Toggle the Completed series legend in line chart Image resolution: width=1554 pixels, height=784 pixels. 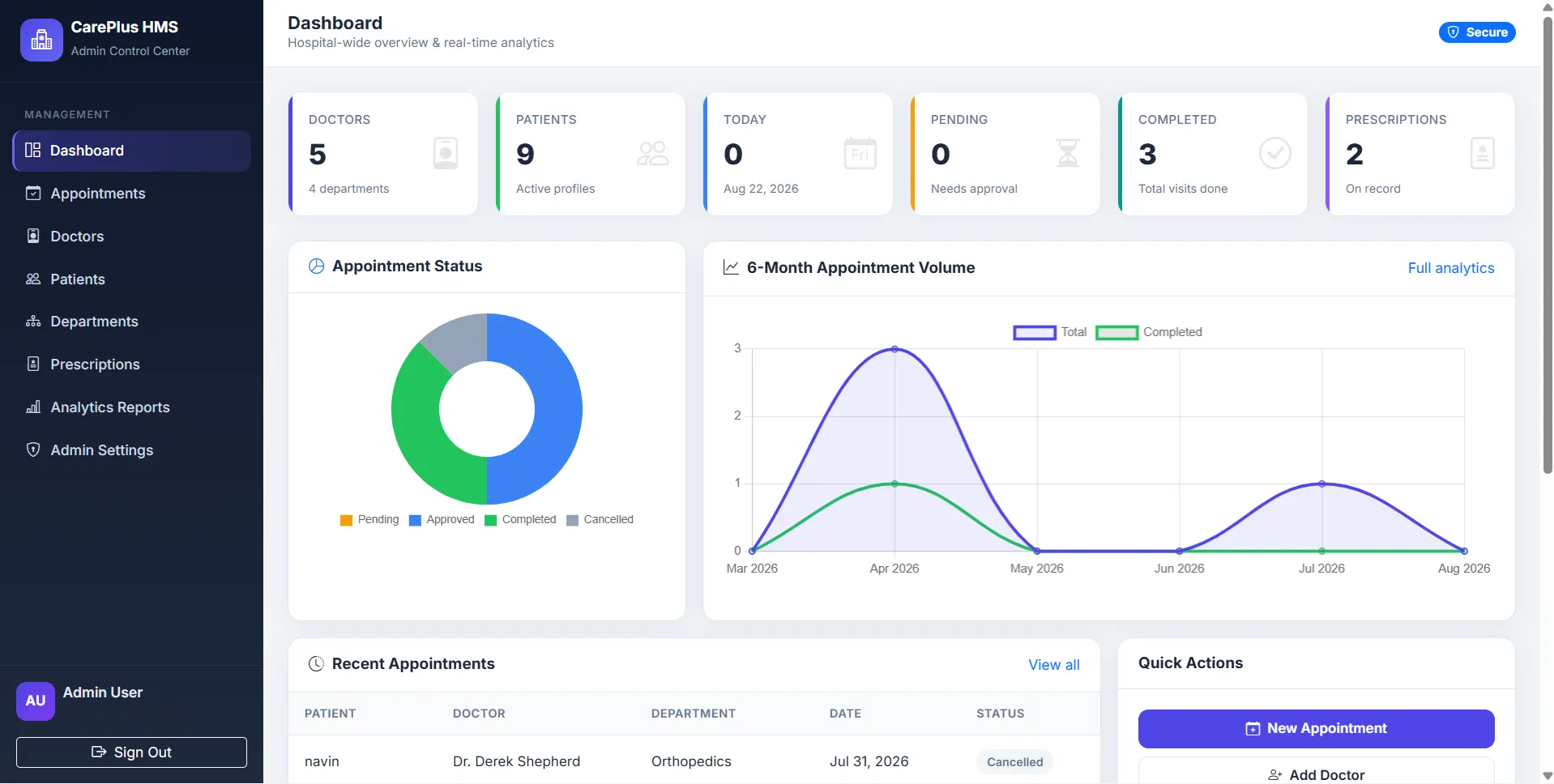click(1149, 332)
